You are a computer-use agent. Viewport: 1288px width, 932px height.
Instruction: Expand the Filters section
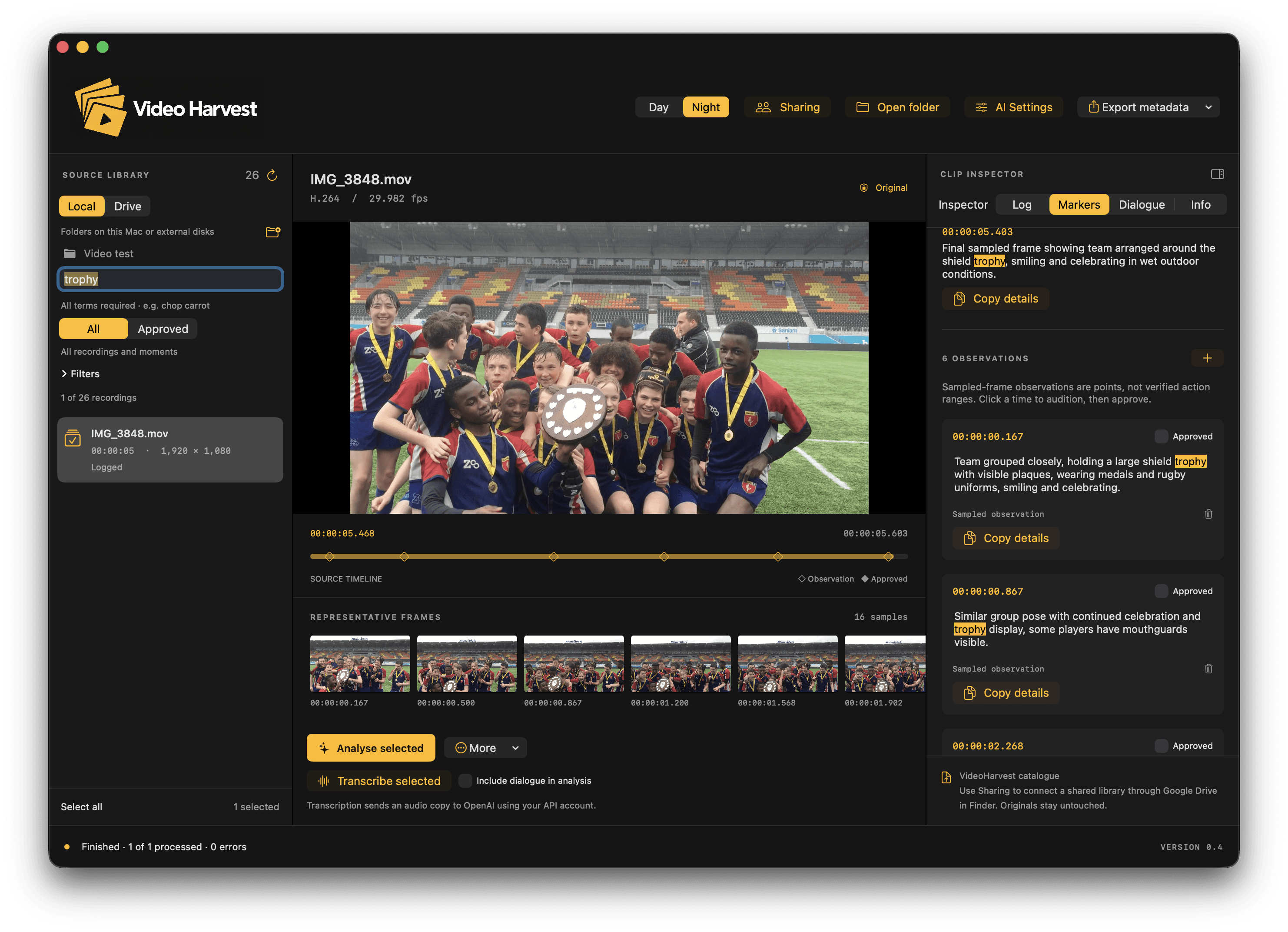(80, 374)
